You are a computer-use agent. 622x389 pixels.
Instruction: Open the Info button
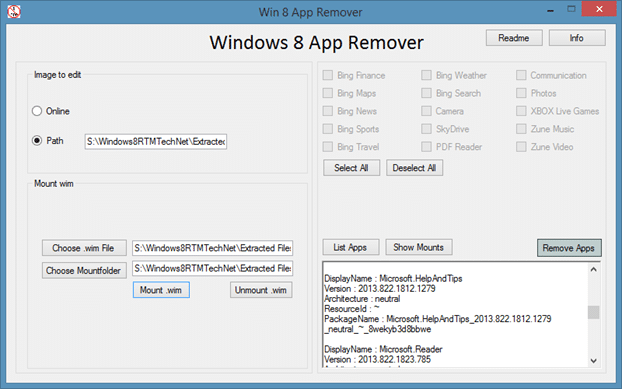(x=577, y=38)
